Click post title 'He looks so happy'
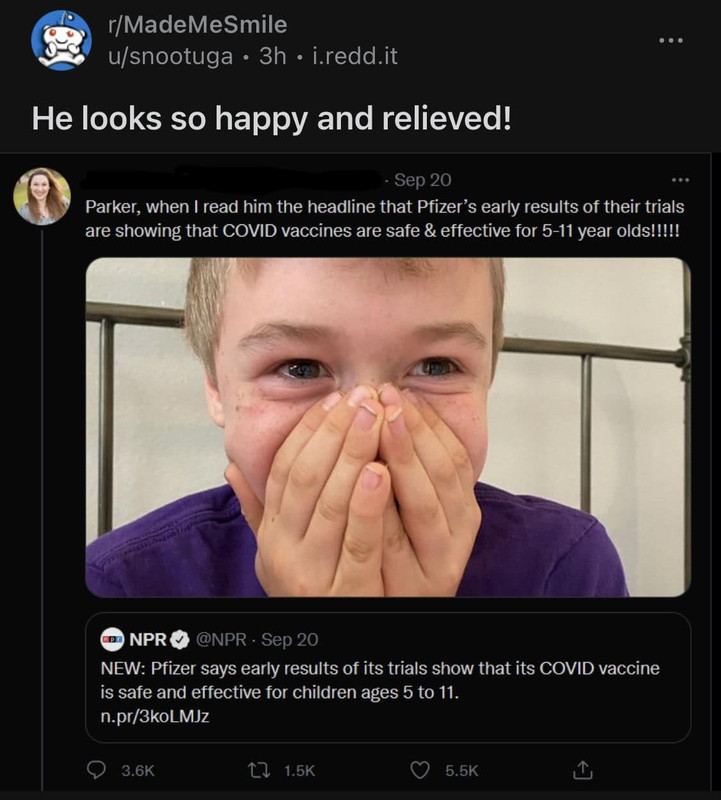Viewport: 721px width, 800px height. (x=271, y=120)
